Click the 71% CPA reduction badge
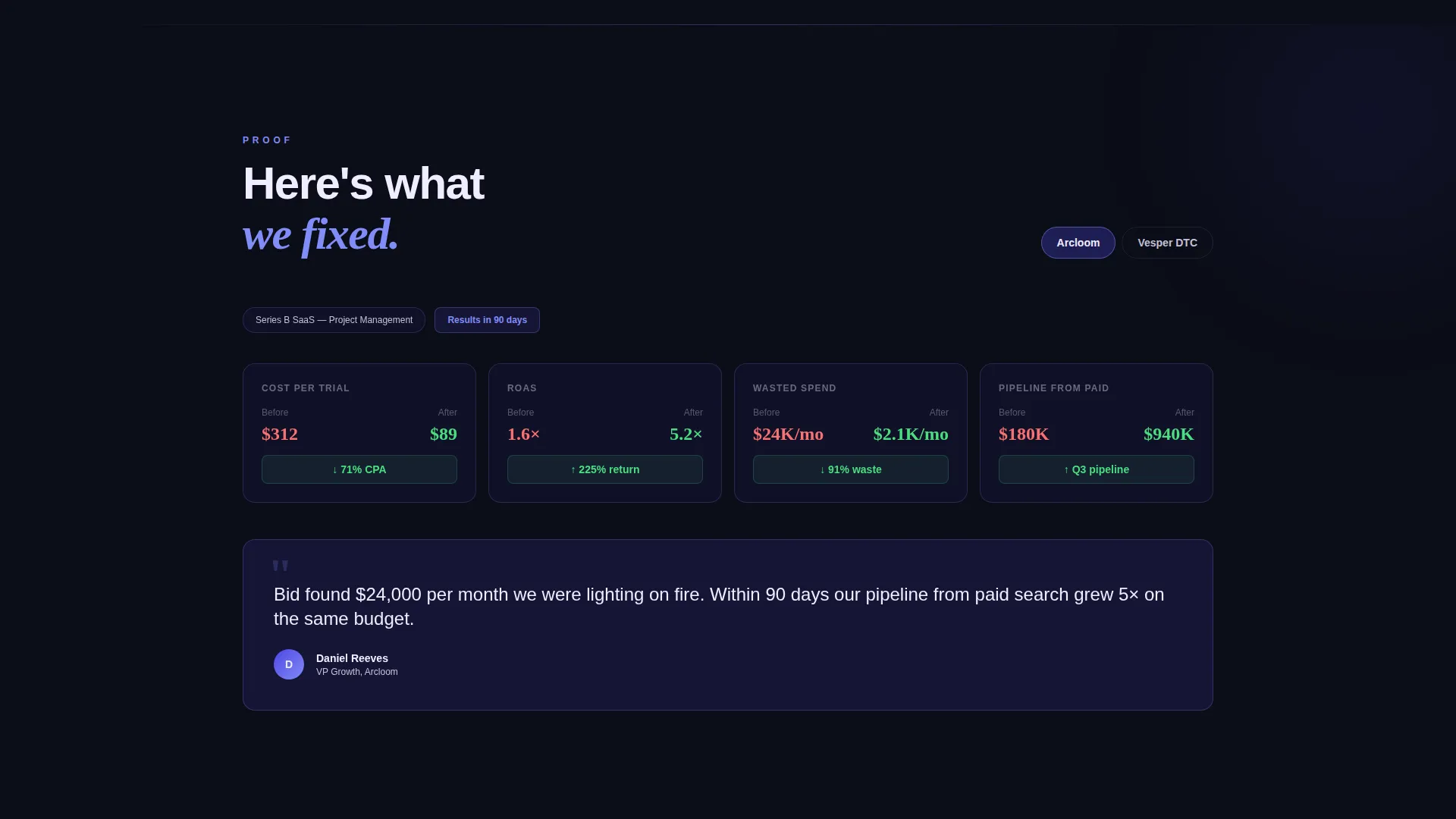Viewport: 1456px width, 819px height. click(x=359, y=469)
